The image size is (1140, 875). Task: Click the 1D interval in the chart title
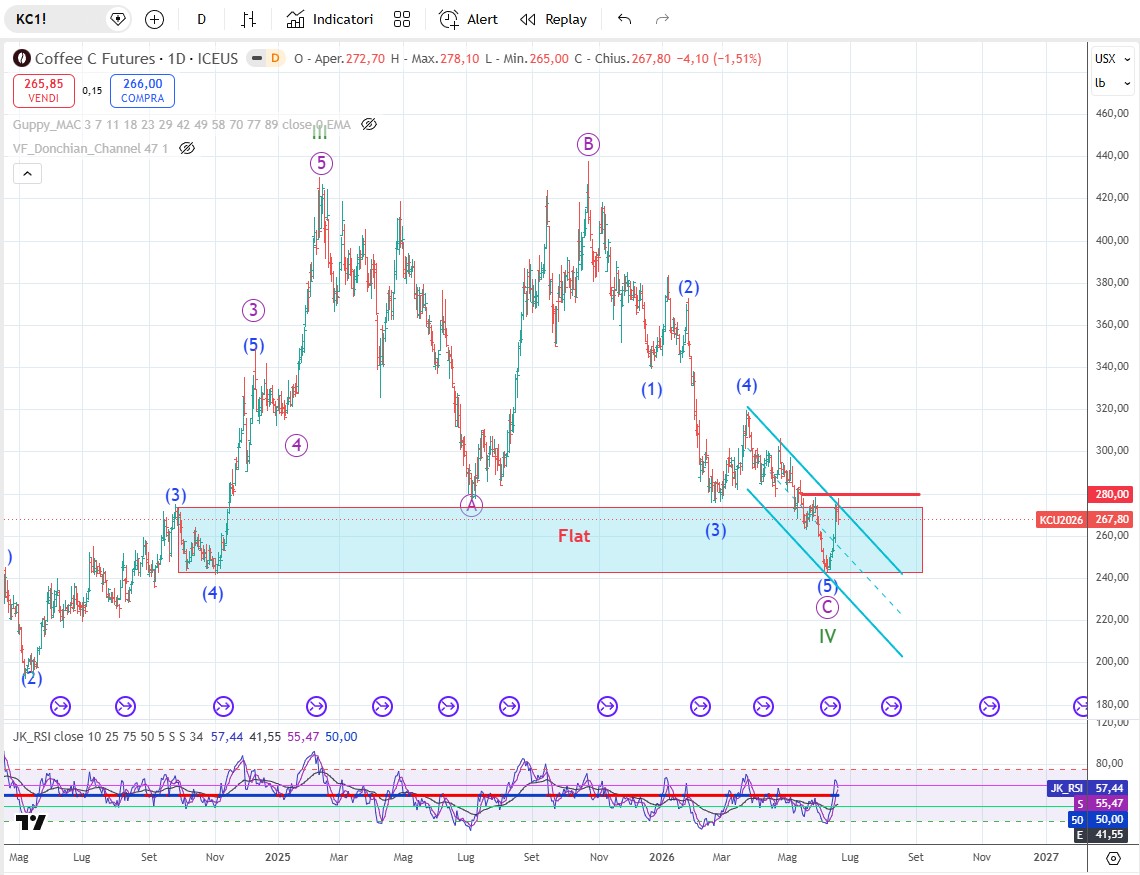pos(177,58)
